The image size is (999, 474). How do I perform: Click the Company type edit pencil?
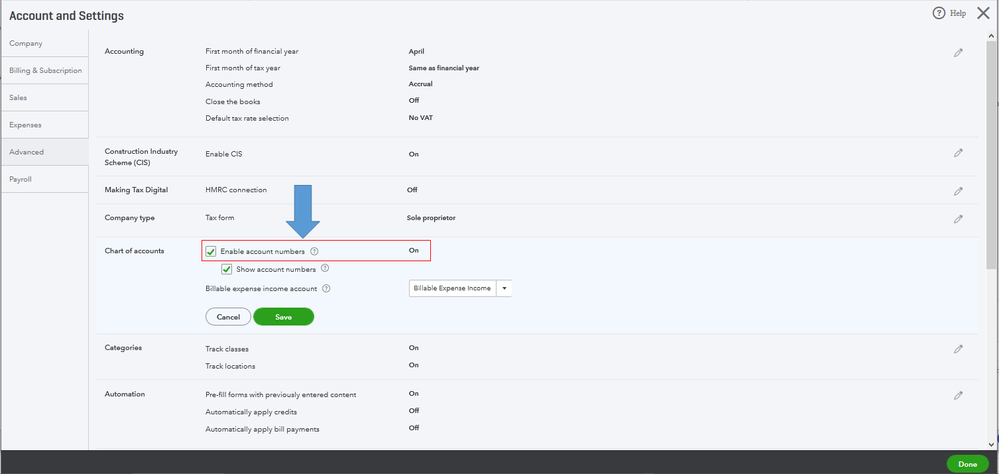(958, 219)
